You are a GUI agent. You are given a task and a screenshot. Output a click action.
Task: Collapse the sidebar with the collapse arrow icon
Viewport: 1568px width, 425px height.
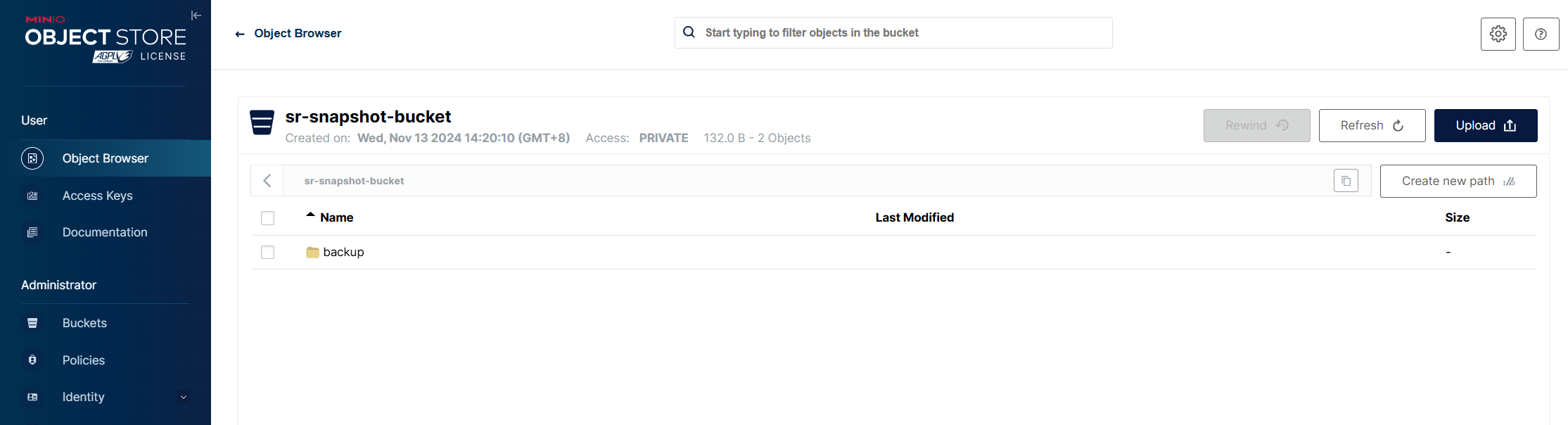pos(196,15)
